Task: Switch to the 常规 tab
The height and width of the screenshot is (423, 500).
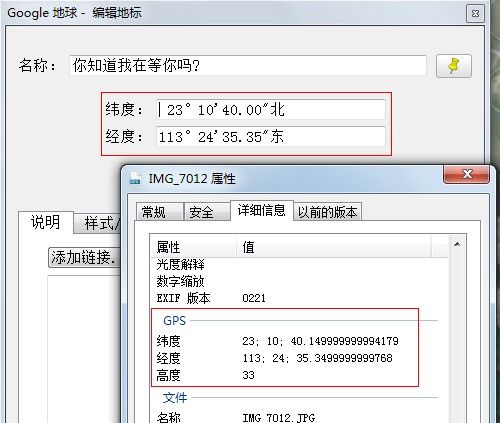Action: [159, 212]
